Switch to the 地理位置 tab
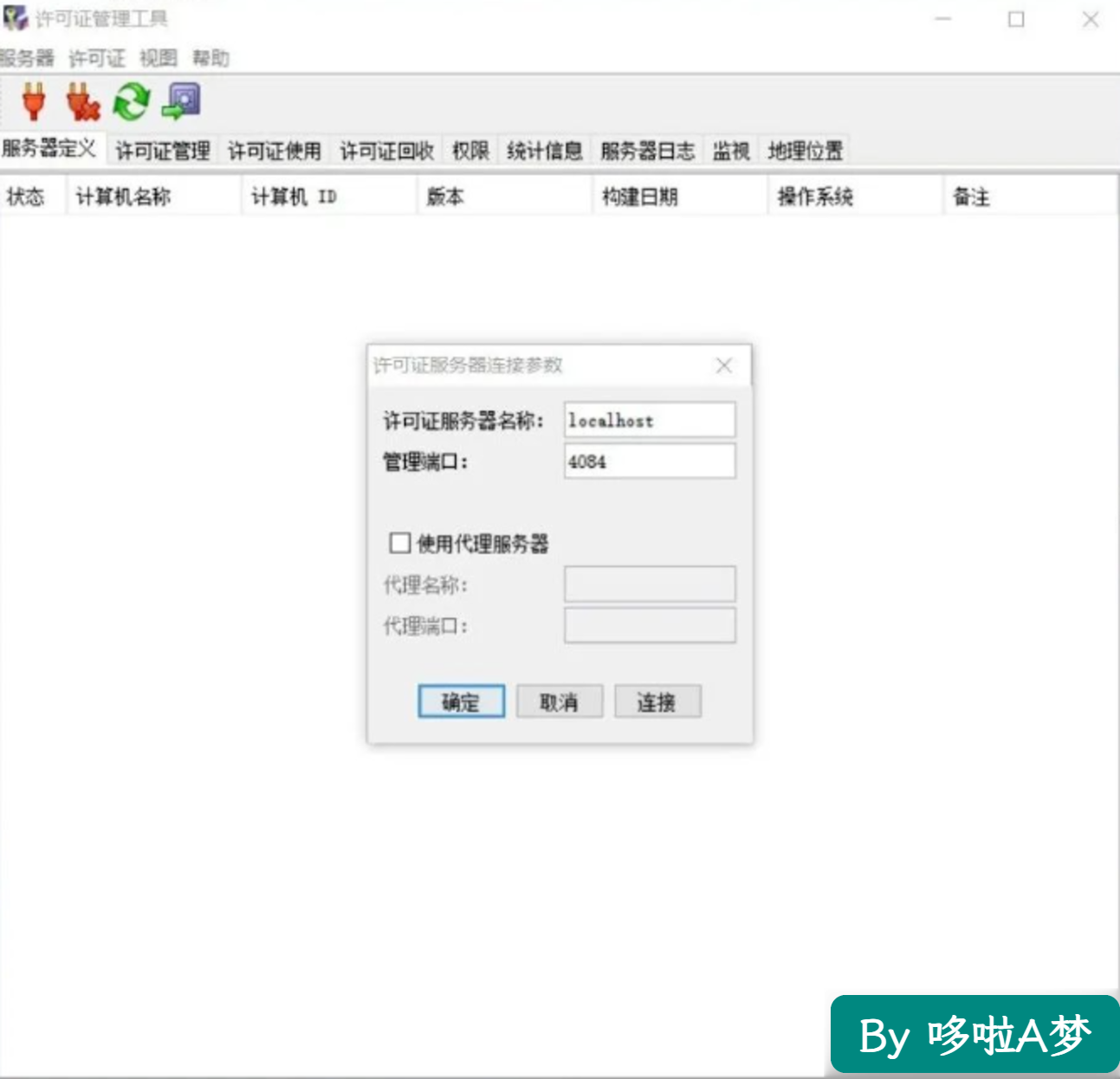Screen dimensions: 1120x1079 pos(806,151)
